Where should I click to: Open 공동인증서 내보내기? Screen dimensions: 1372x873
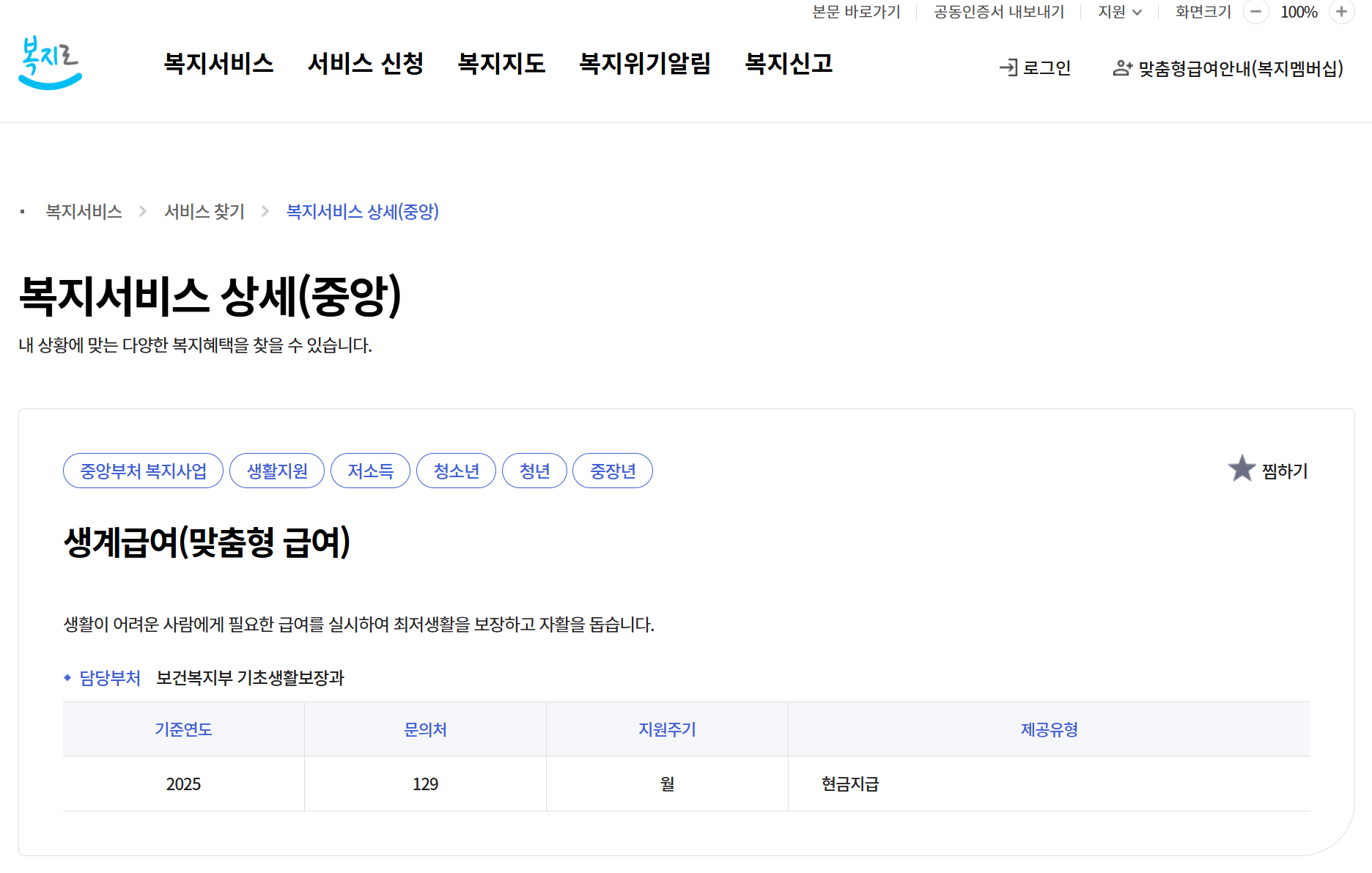click(x=998, y=12)
